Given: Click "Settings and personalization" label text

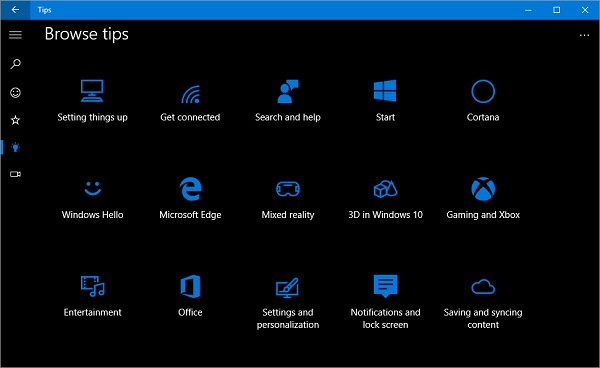Looking at the screenshot, I should pos(288,319).
